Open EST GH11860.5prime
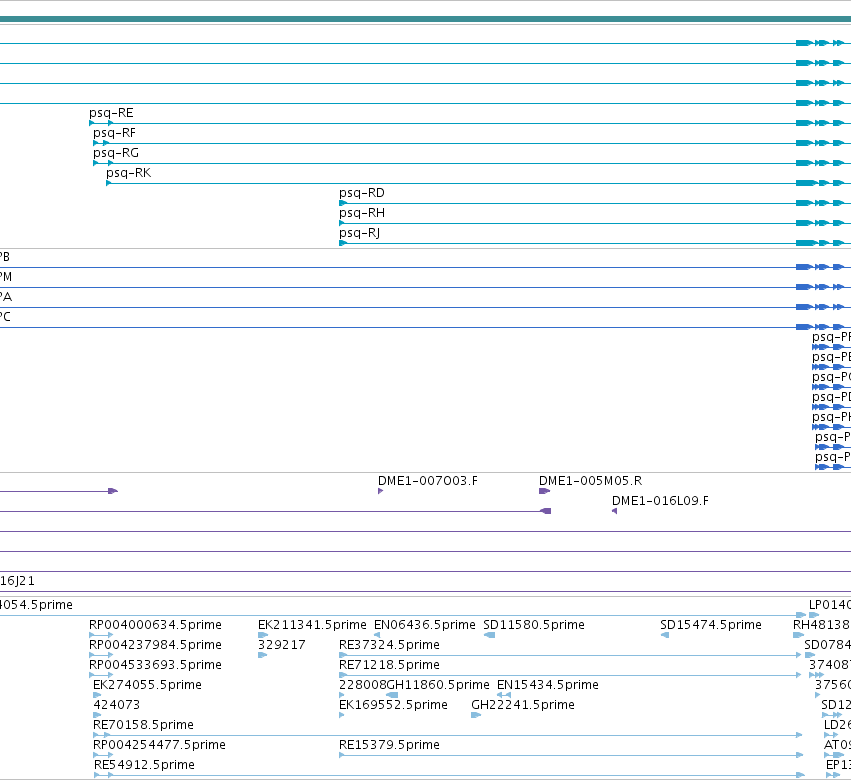Viewport: 851px width, 780px height. [438, 685]
